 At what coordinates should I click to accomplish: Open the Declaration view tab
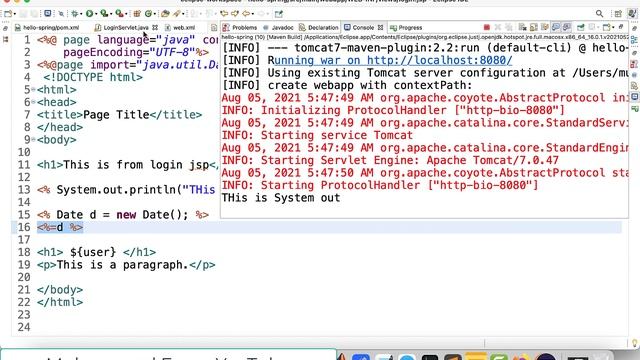click(319, 27)
